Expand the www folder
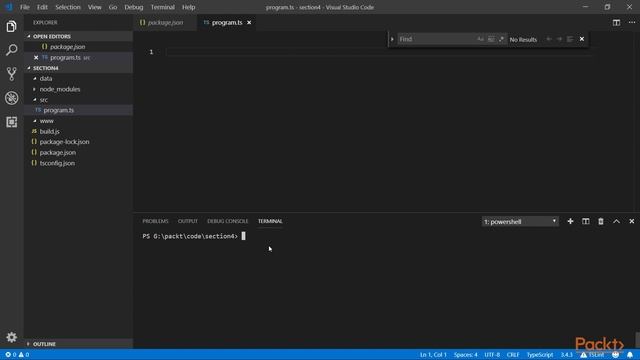 point(78,121)
